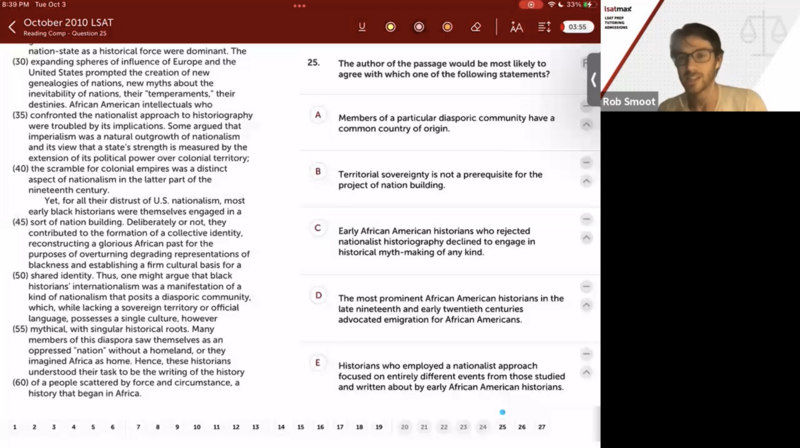This screenshot has width=800, height=448.
Task: Adjust line spacing with the toolbar icon
Action: [x=545, y=27]
